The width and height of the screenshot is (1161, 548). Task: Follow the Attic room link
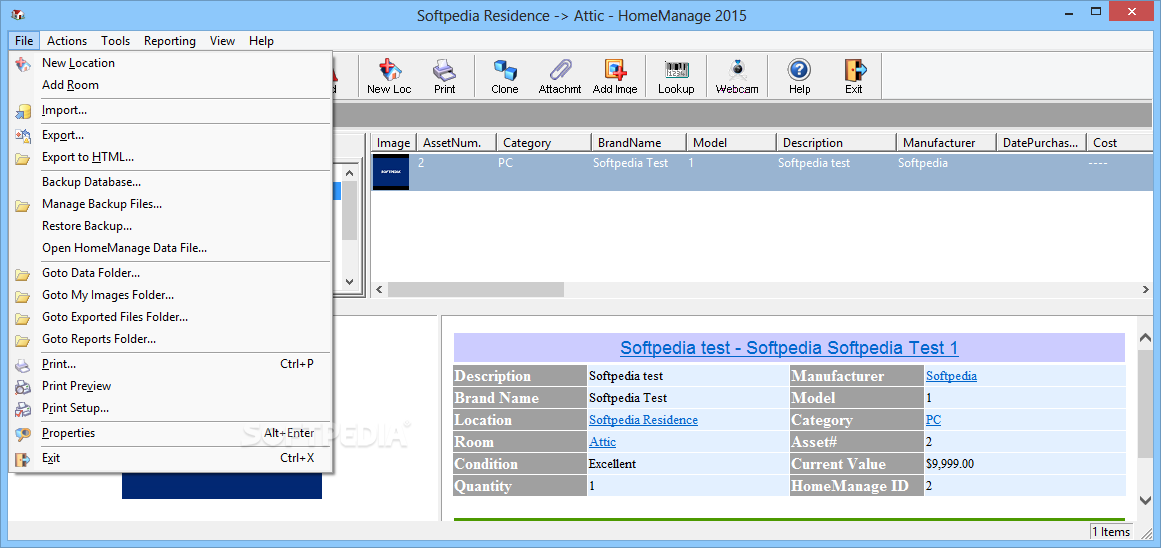(x=602, y=442)
